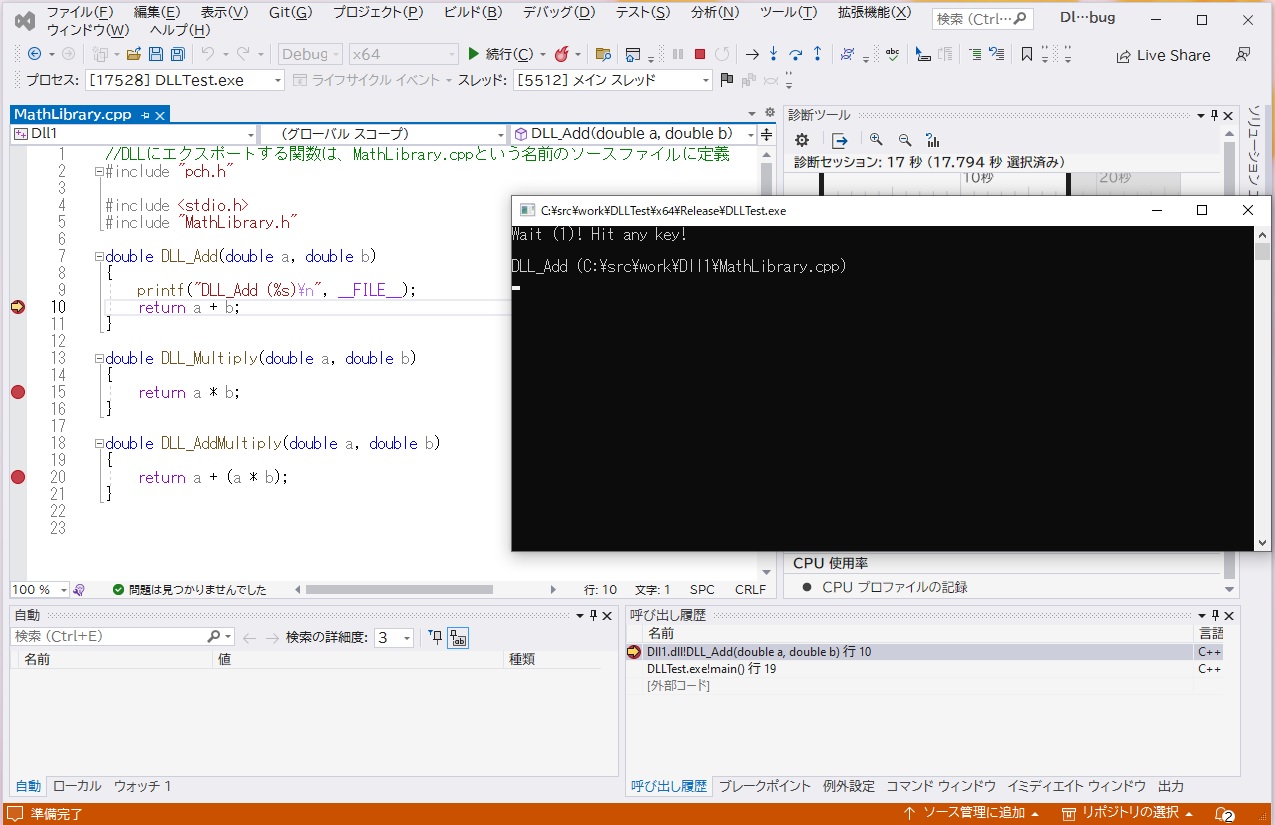This screenshot has width=1275, height=825.
Task: Click the feedback person icon at top right
Action: [x=1243, y=54]
